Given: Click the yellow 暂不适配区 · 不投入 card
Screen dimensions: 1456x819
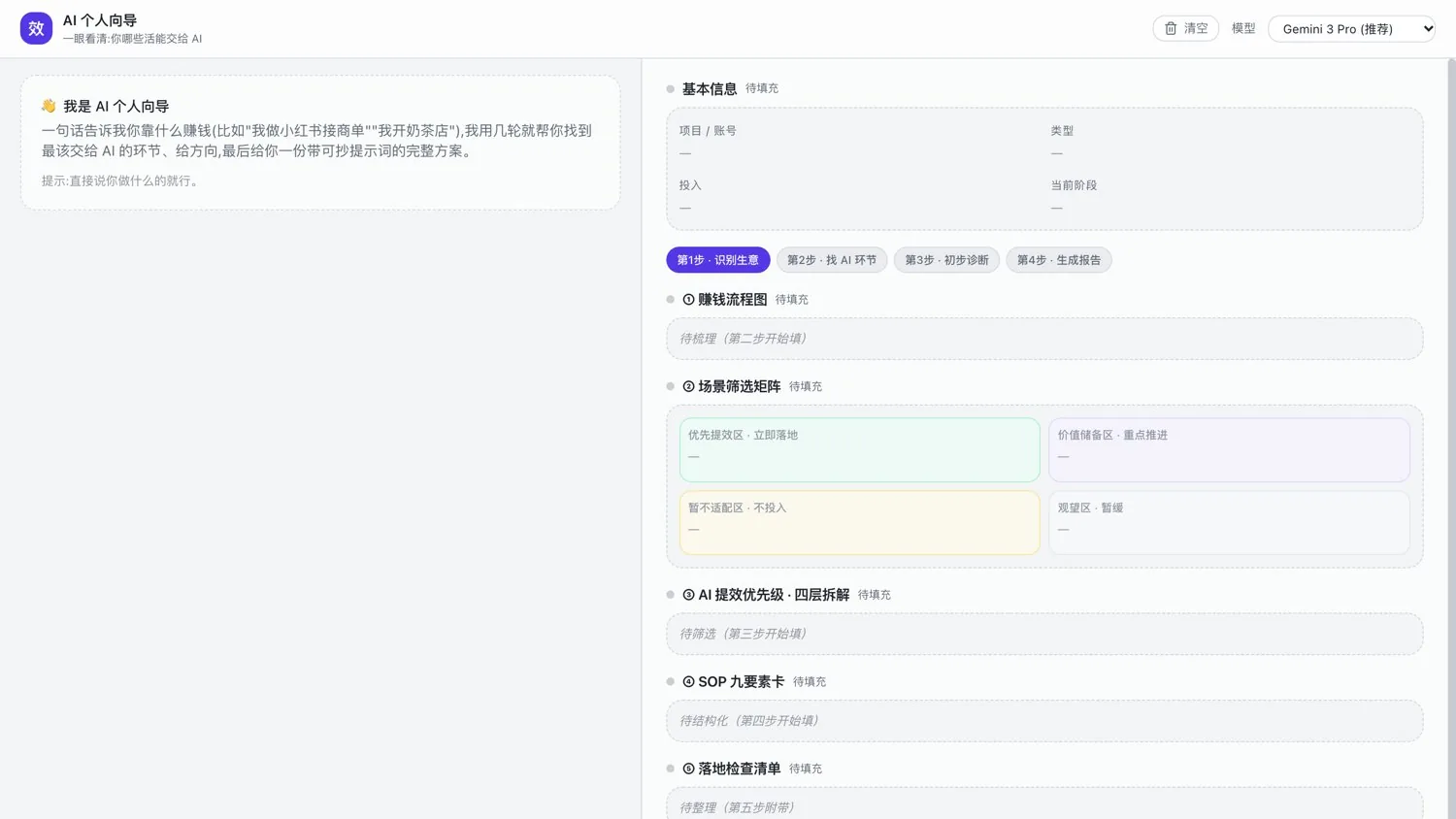Looking at the screenshot, I should (x=859, y=522).
